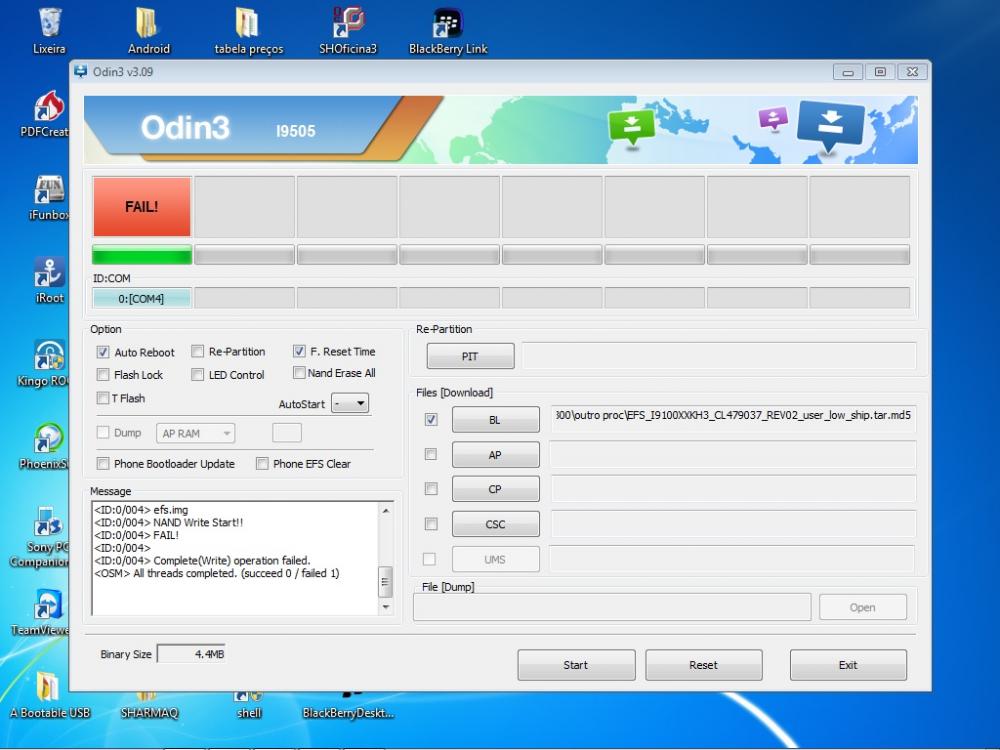The image size is (1000, 750).
Task: Enable Flash Lock option
Action: 103,374
